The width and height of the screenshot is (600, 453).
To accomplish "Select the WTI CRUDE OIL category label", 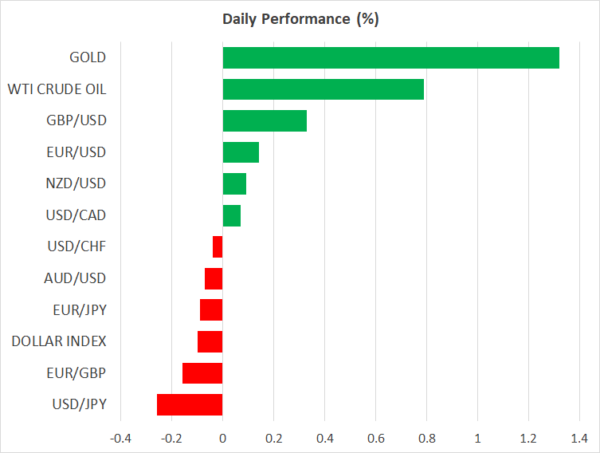I will (x=58, y=90).
